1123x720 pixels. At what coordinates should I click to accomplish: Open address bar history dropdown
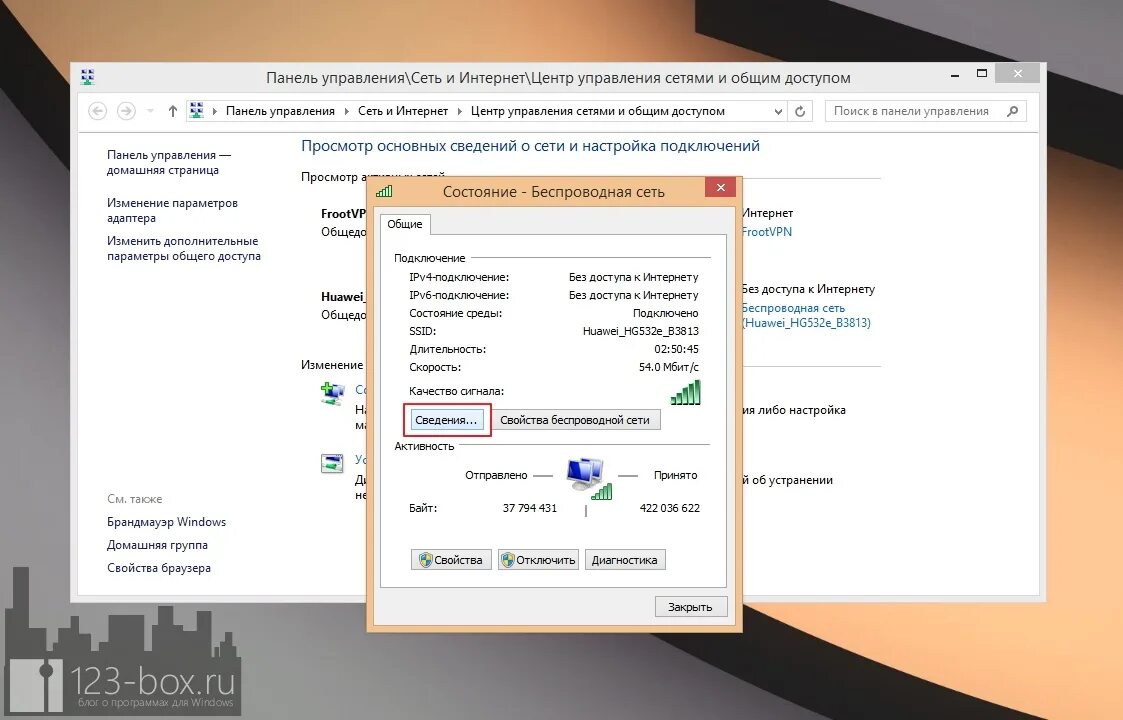[779, 111]
